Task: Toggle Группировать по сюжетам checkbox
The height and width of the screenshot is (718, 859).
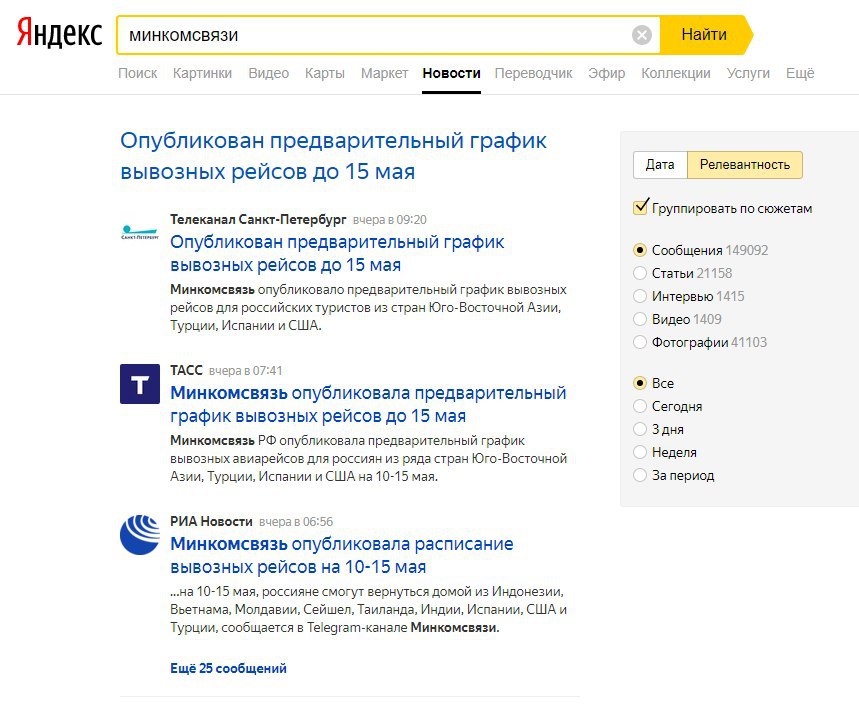Action: click(640, 208)
